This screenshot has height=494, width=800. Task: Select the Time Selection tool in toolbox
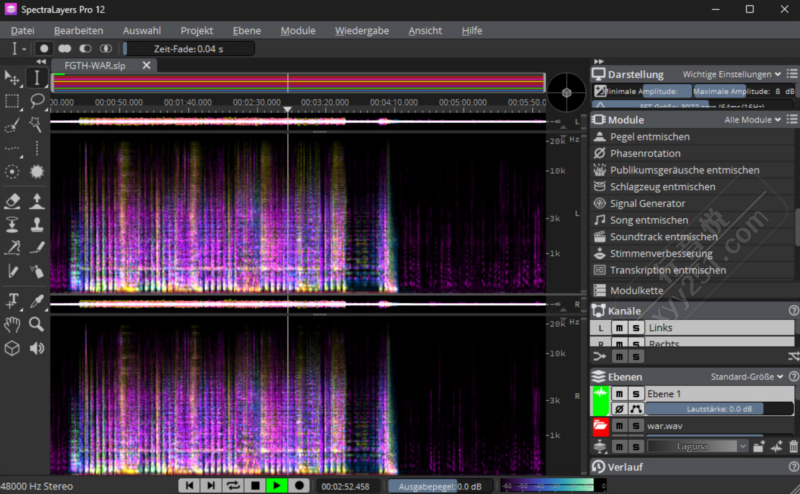37,78
